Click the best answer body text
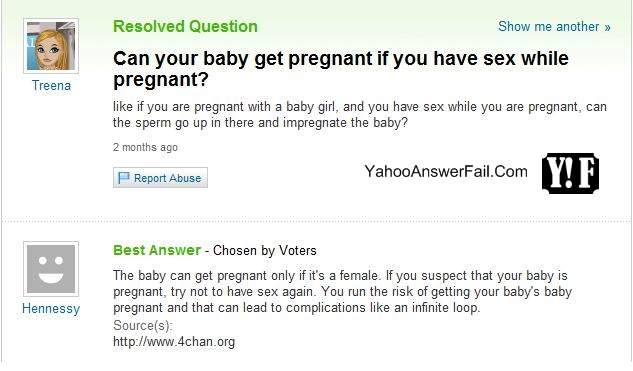 tap(342, 291)
